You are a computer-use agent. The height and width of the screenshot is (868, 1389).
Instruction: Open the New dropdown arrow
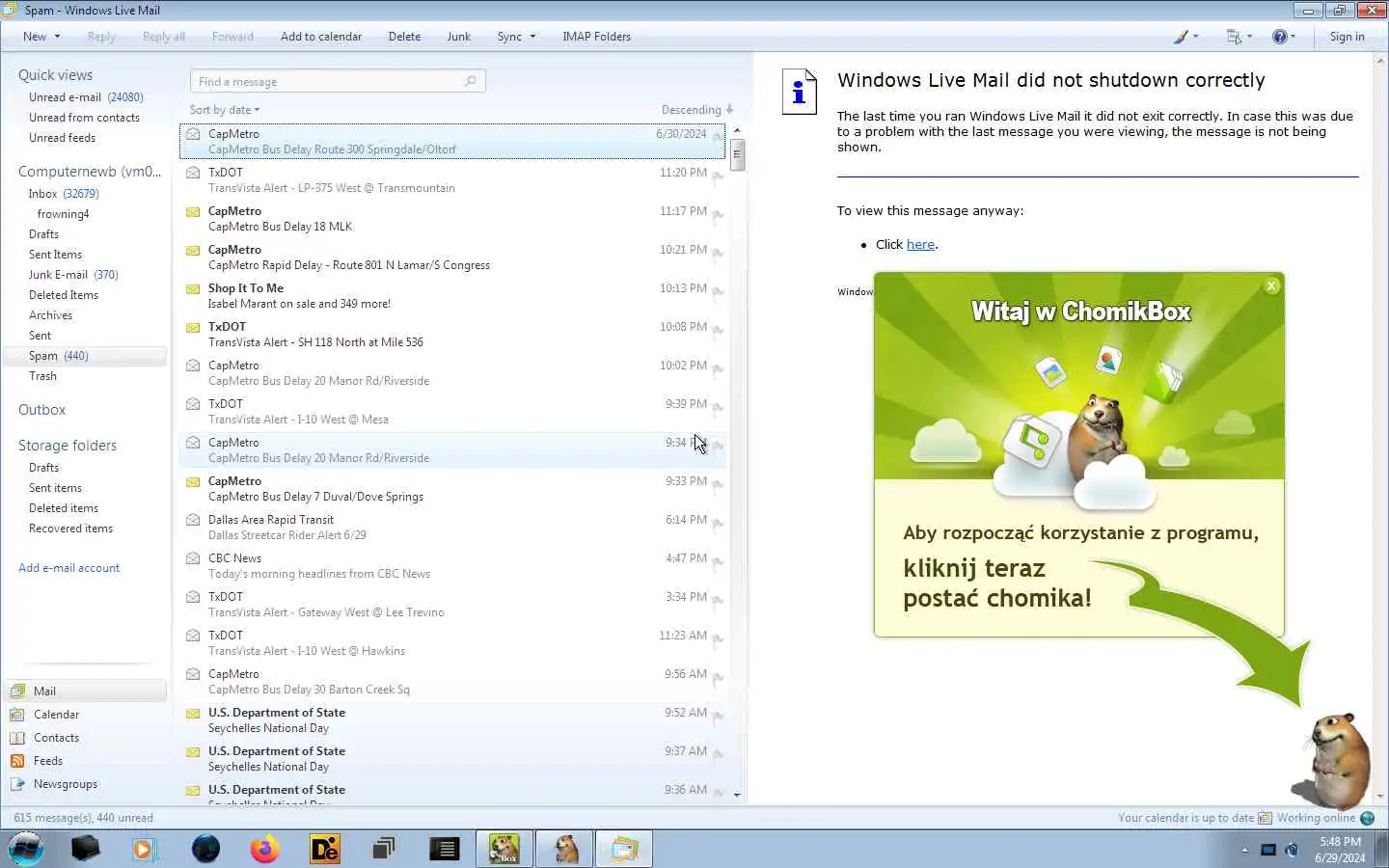(x=57, y=37)
